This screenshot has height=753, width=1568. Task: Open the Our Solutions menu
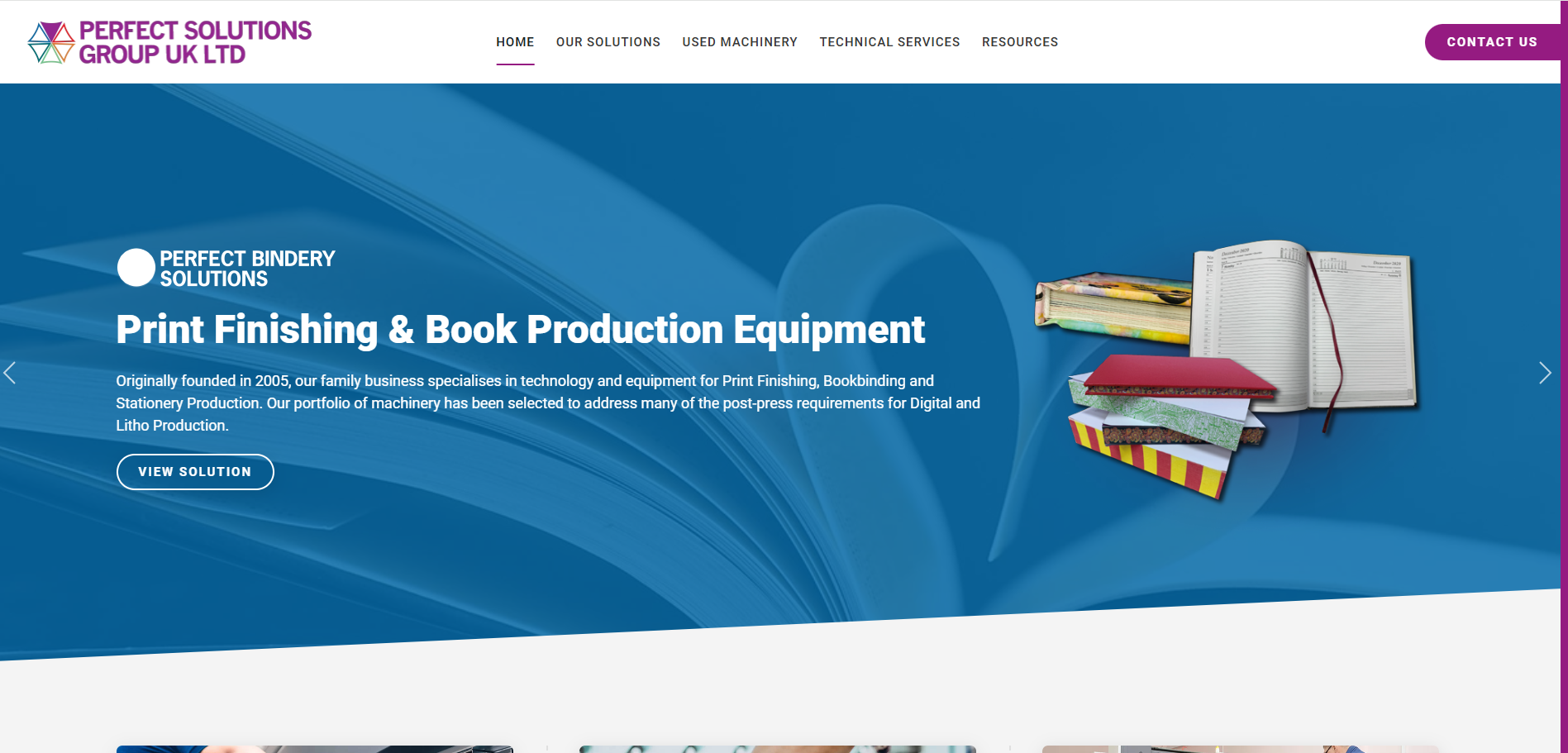[608, 42]
